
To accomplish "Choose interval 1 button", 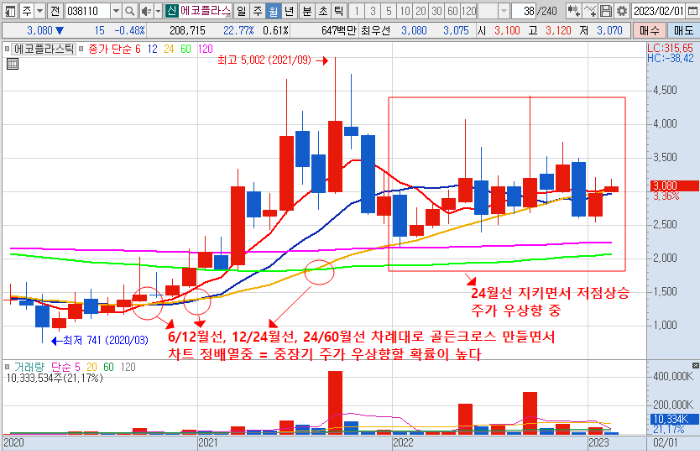I will 357,10.
